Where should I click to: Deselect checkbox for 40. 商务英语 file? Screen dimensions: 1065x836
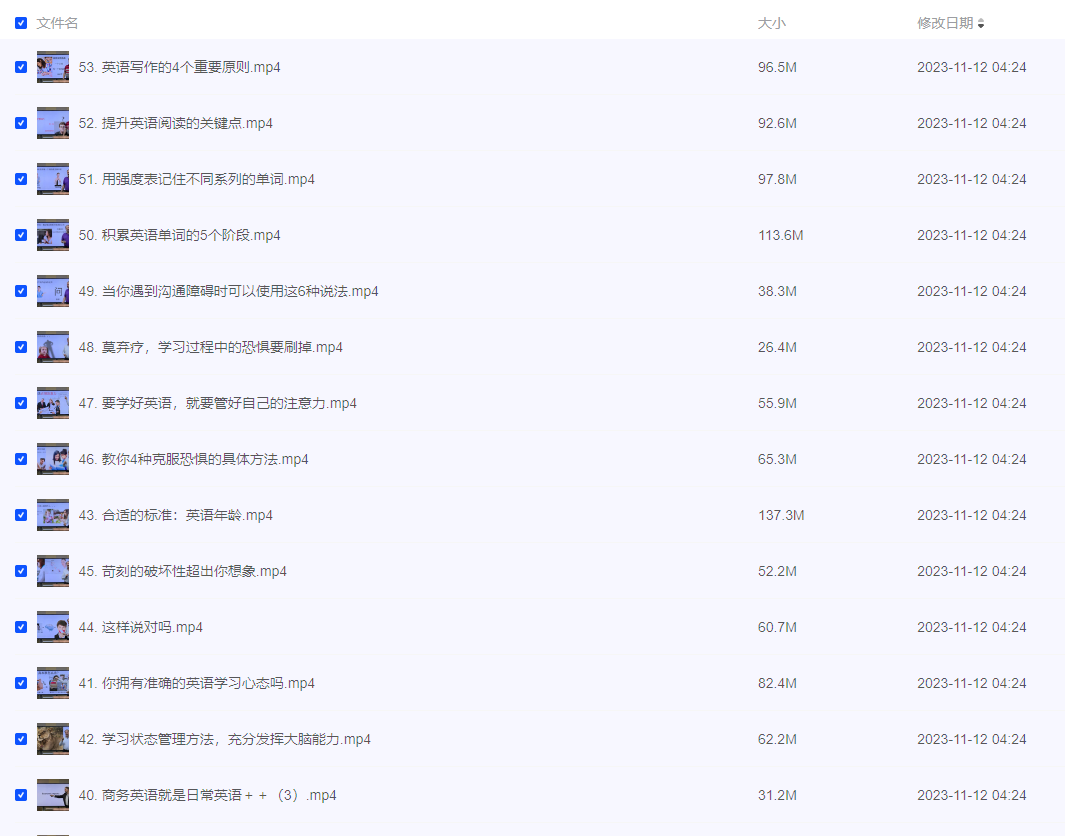pos(21,795)
